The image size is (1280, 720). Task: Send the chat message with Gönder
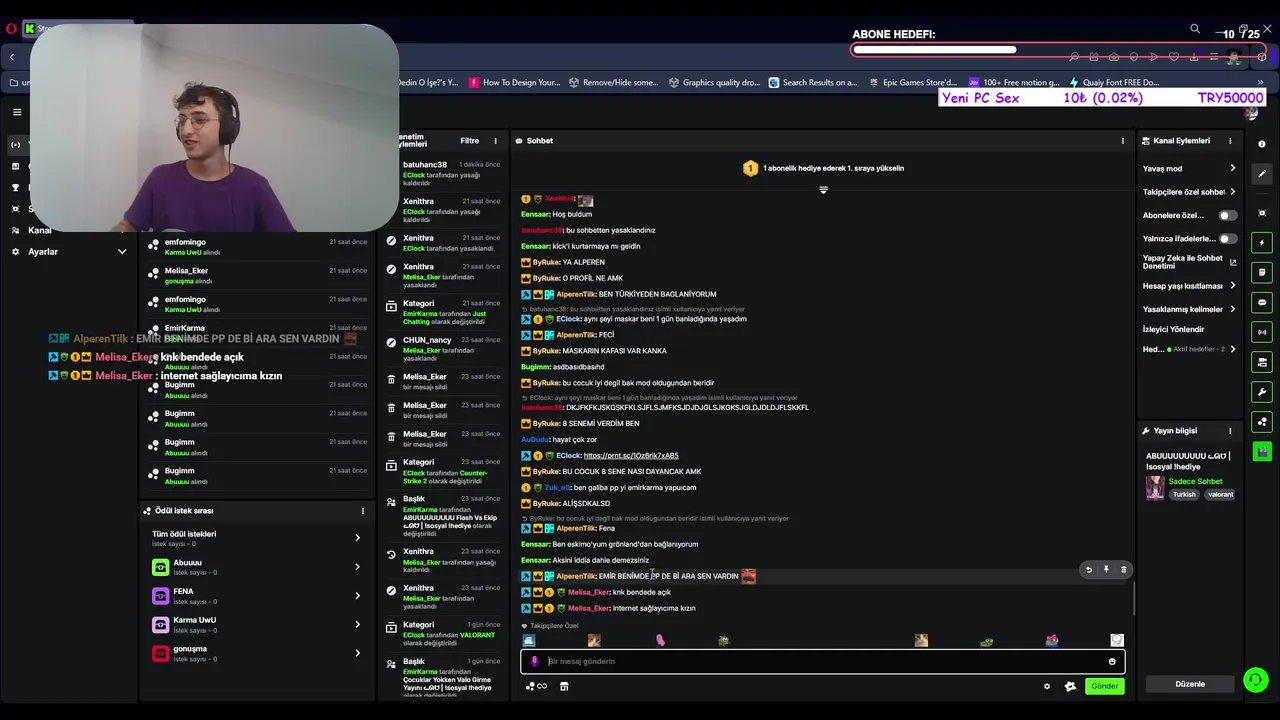click(x=1104, y=686)
